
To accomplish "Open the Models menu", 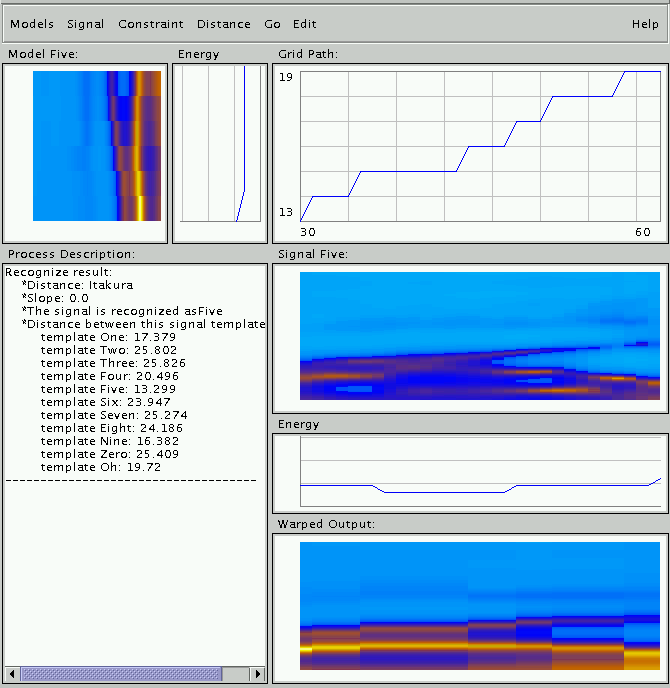I will point(32,24).
